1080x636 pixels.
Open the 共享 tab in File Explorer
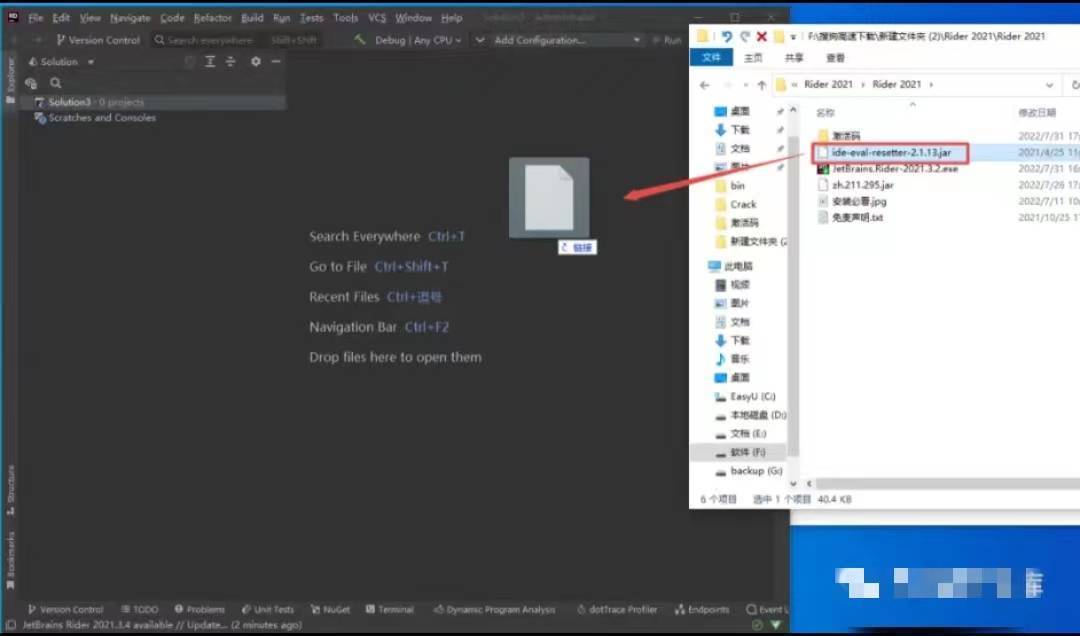coord(794,58)
